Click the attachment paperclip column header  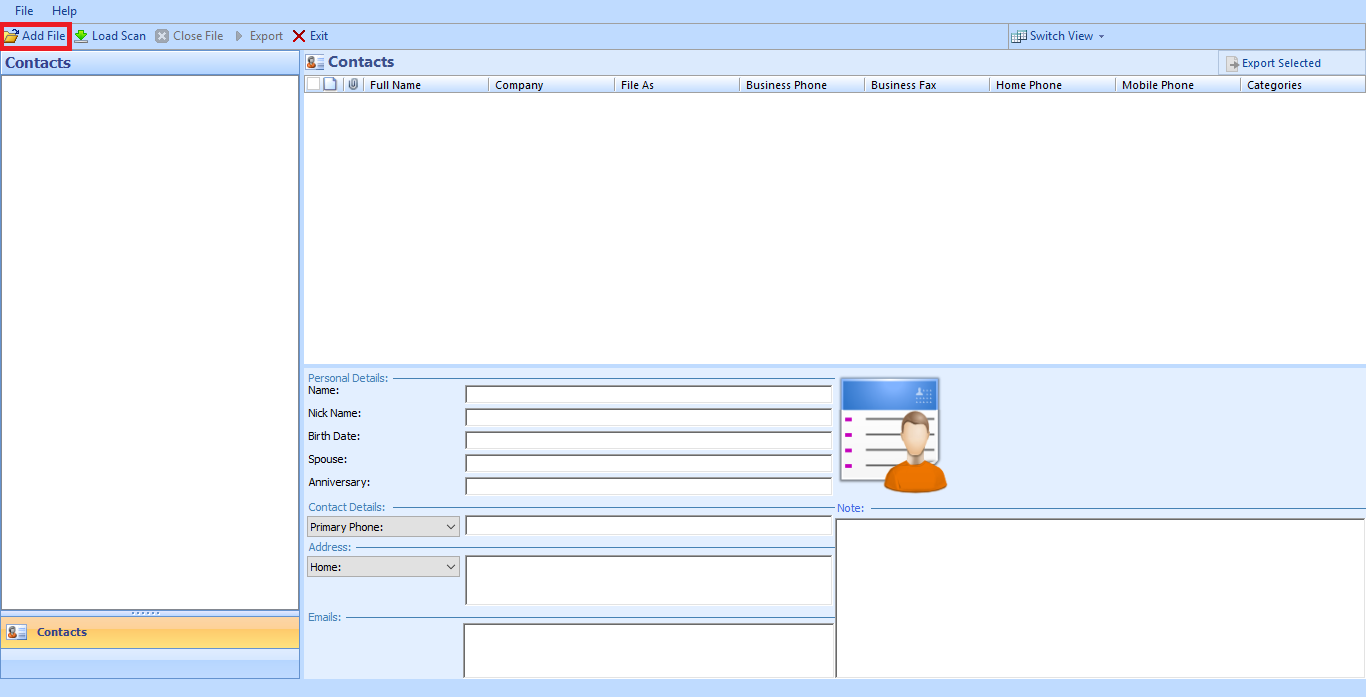[353, 84]
